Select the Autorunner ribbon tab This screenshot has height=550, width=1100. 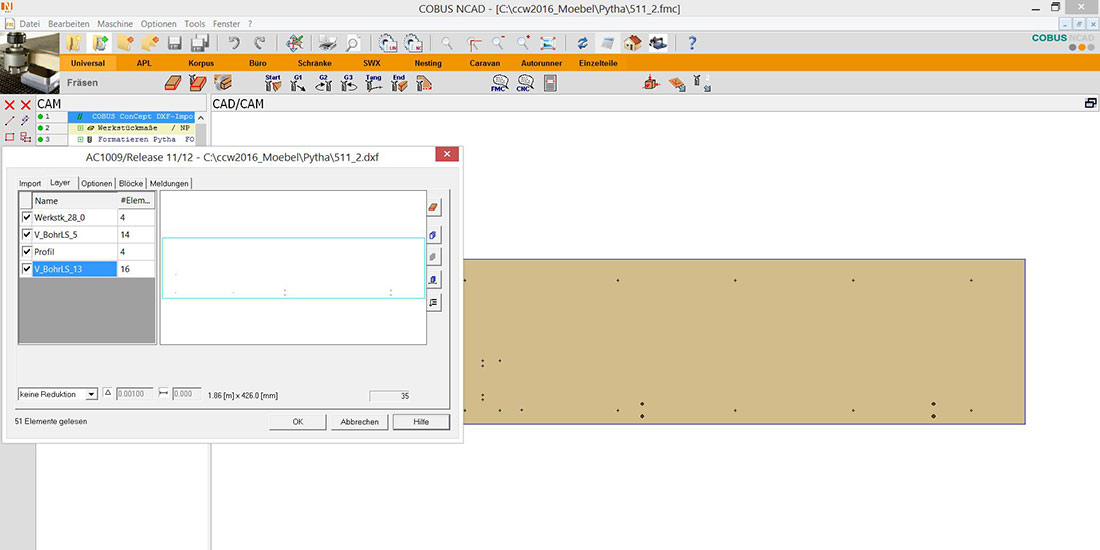(x=542, y=63)
